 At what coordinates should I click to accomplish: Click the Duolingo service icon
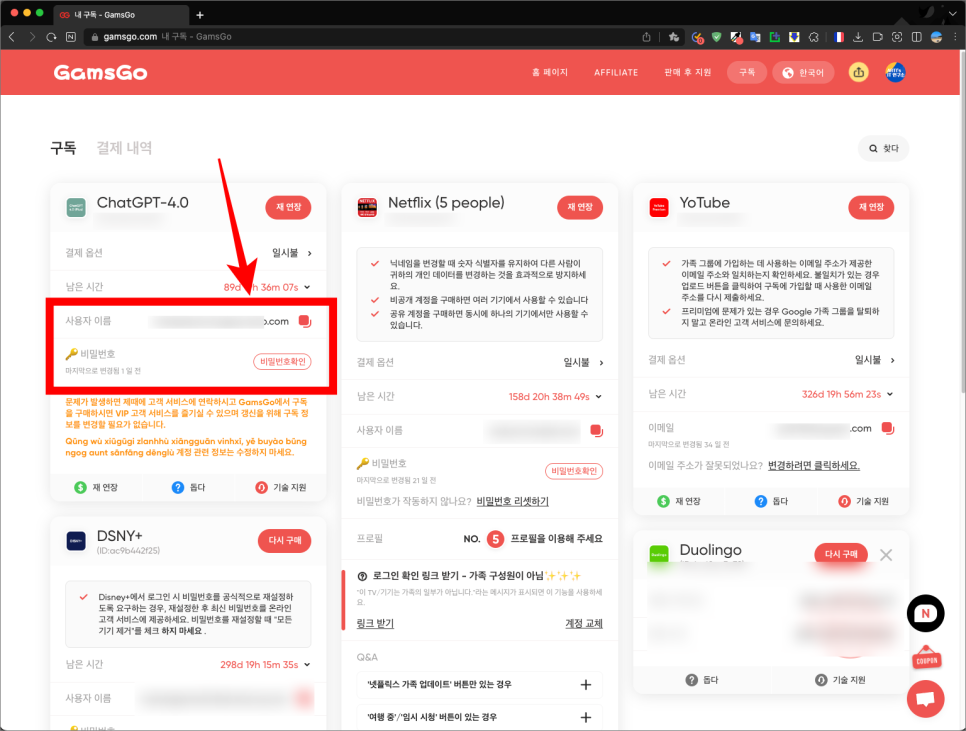click(x=659, y=554)
